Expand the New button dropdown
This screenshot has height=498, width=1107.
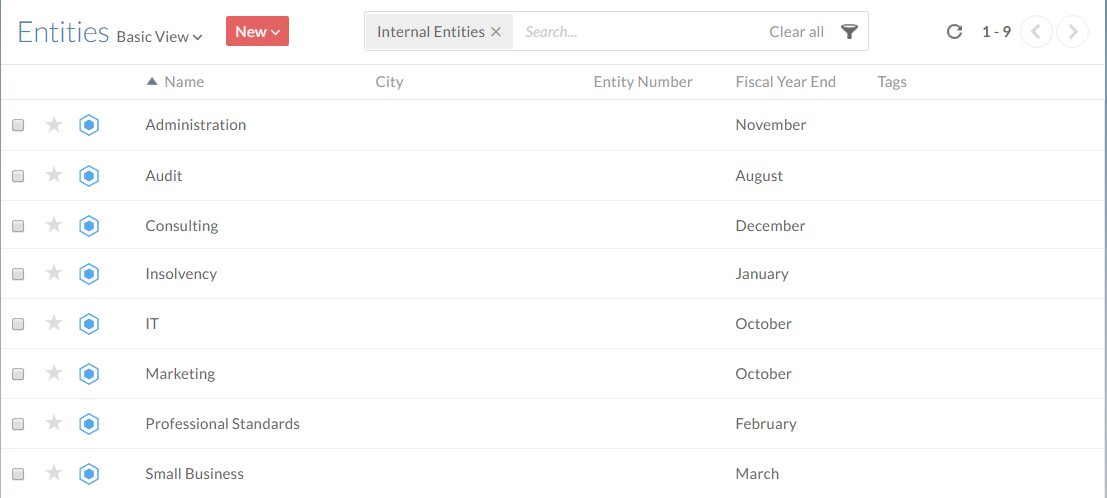pos(257,32)
